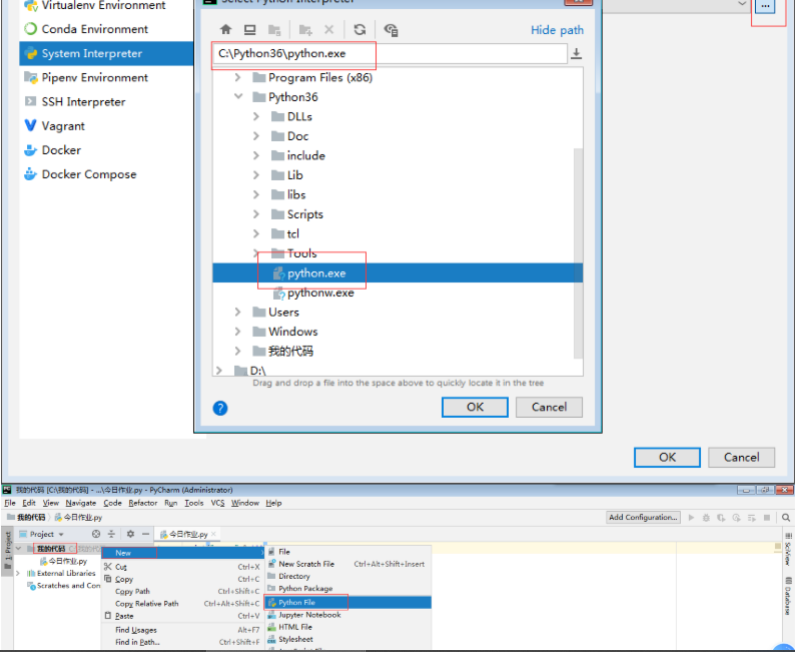Hide the Project panel with the minus icon
The height and width of the screenshot is (652, 795).
[x=146, y=534]
